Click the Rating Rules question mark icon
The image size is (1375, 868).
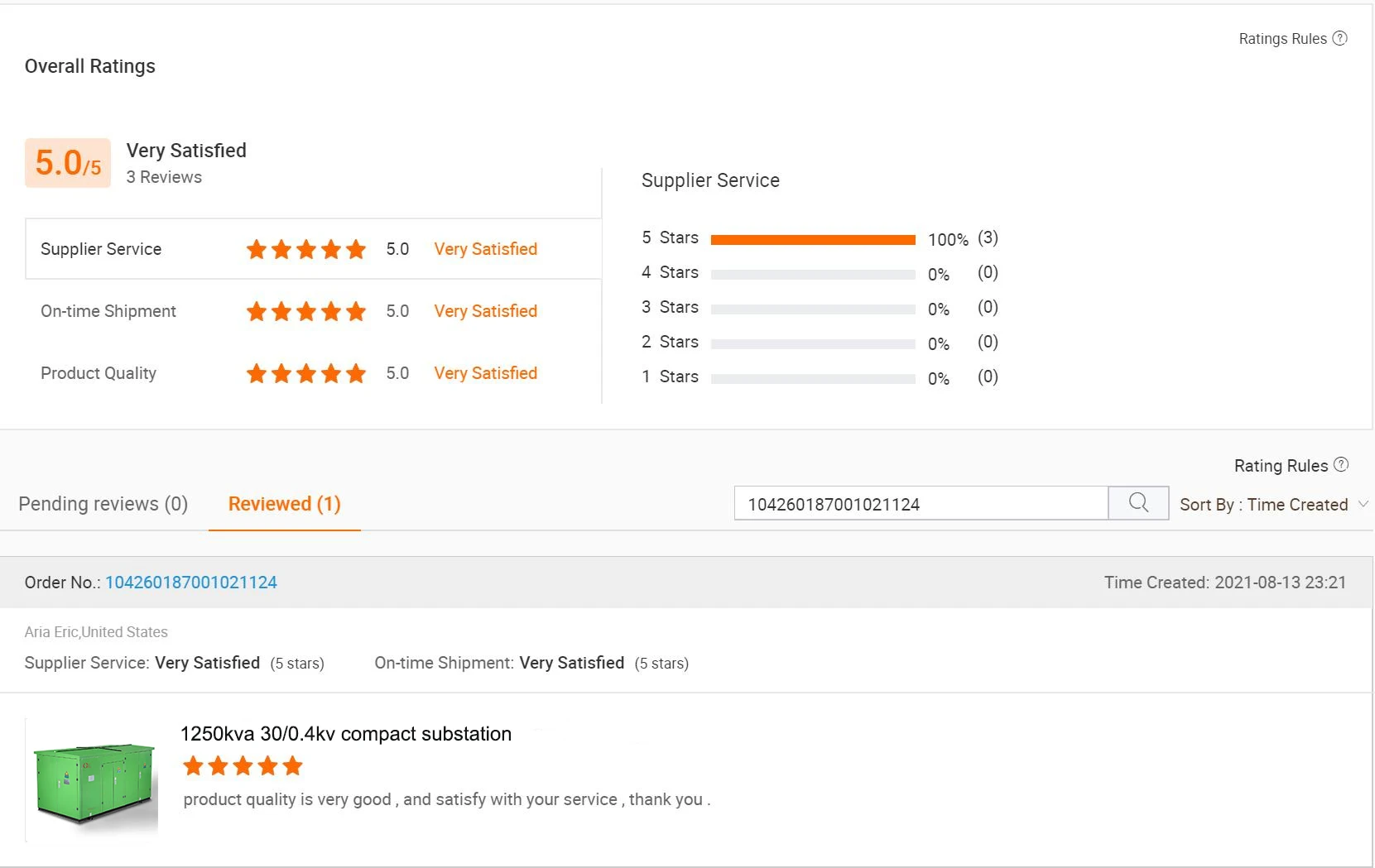(x=1341, y=465)
